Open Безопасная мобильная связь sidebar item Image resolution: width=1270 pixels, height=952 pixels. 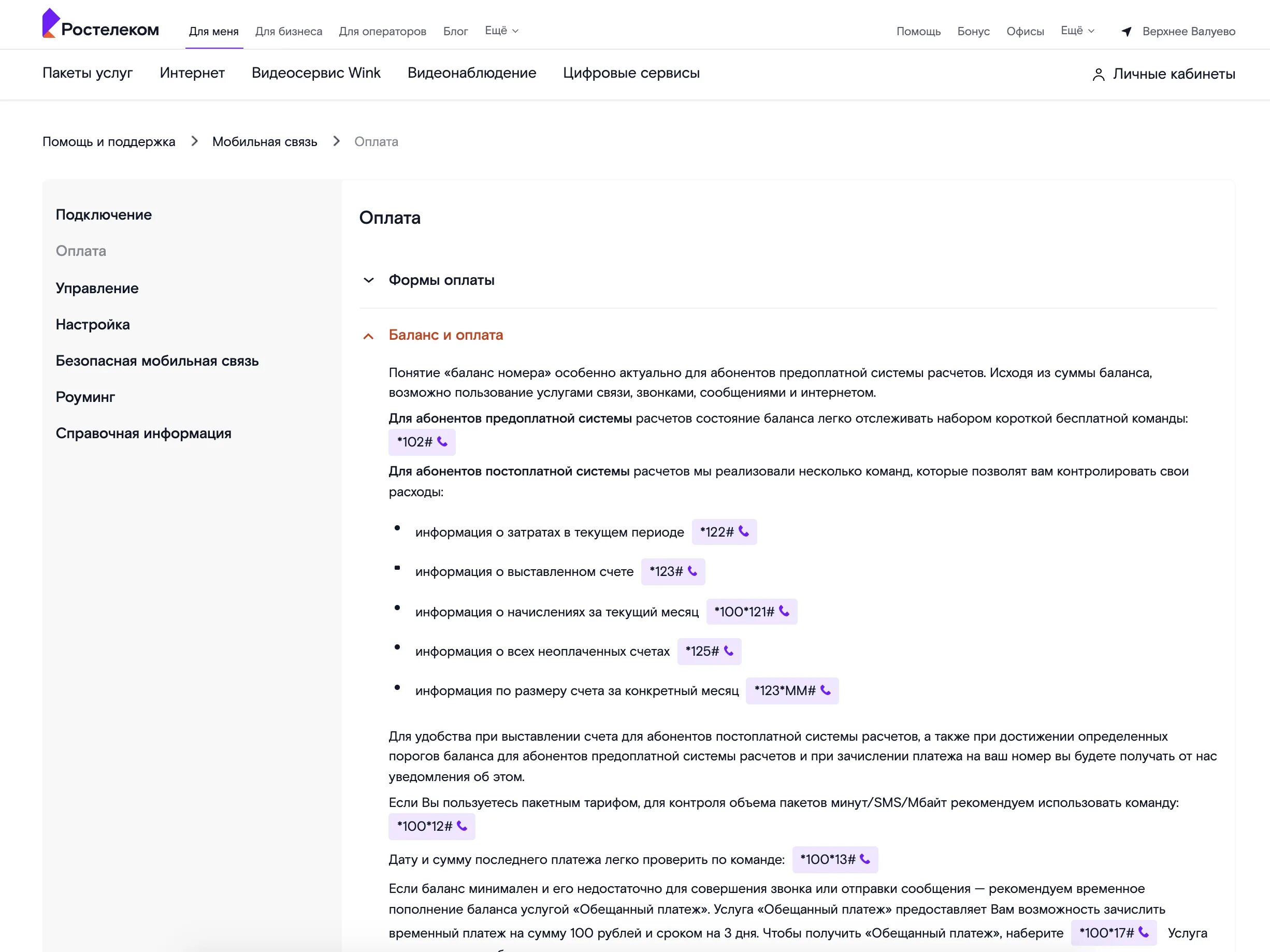[x=157, y=360]
